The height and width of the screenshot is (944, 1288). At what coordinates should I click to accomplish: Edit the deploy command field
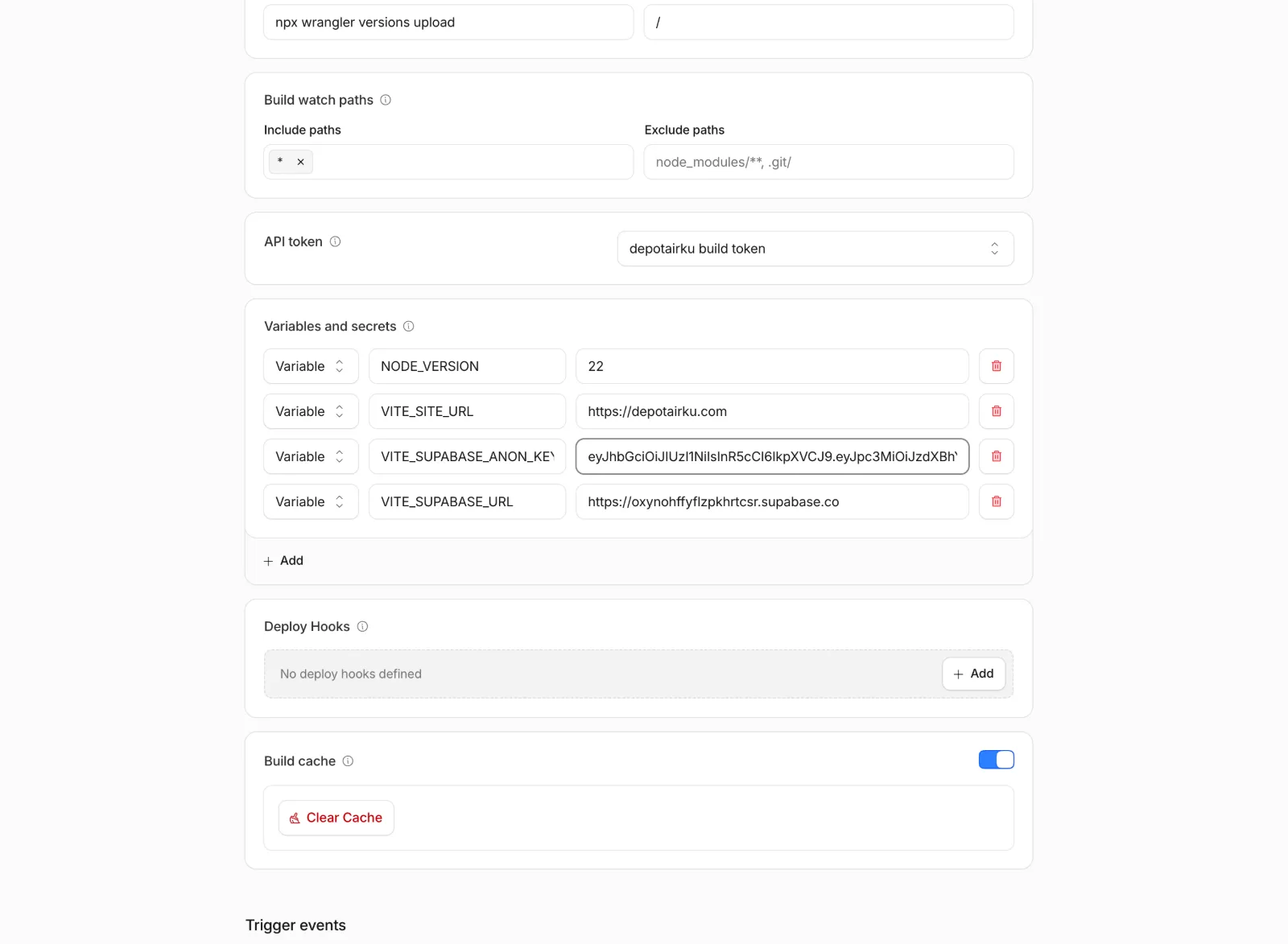[x=448, y=23]
